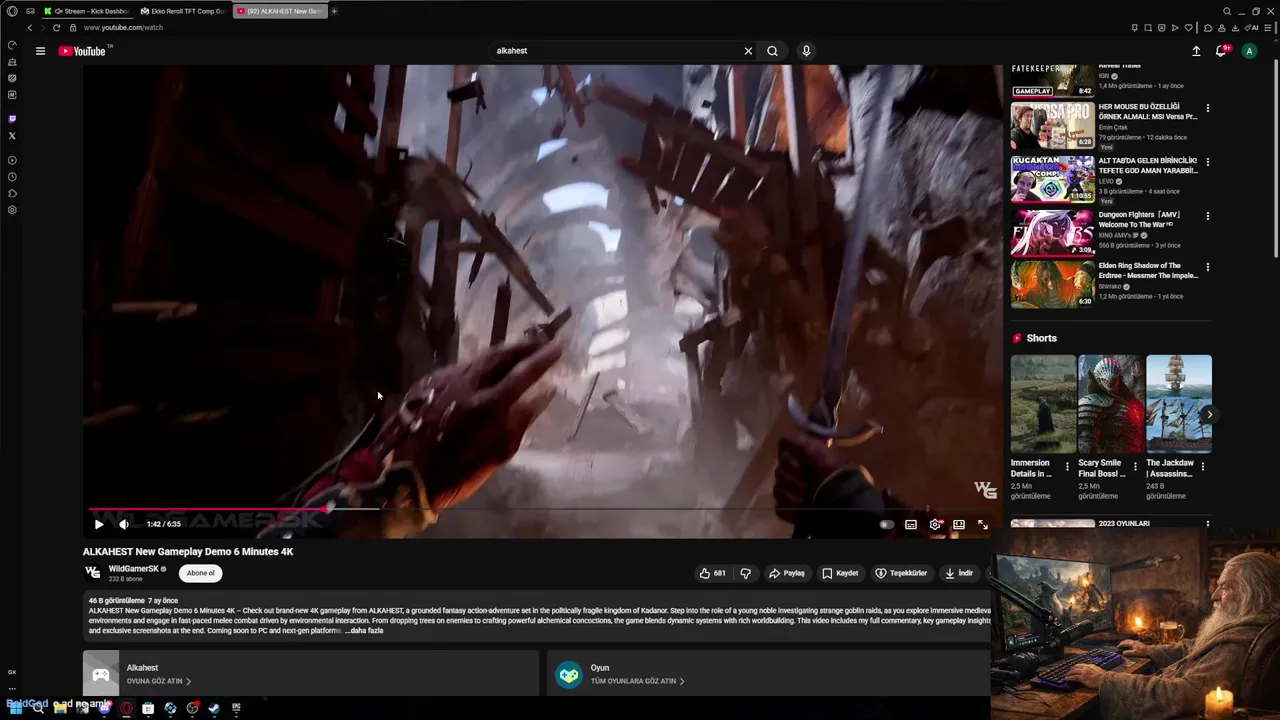1280x720 pixels.
Task: Play the paused video
Action: pyautogui.click(x=99, y=524)
